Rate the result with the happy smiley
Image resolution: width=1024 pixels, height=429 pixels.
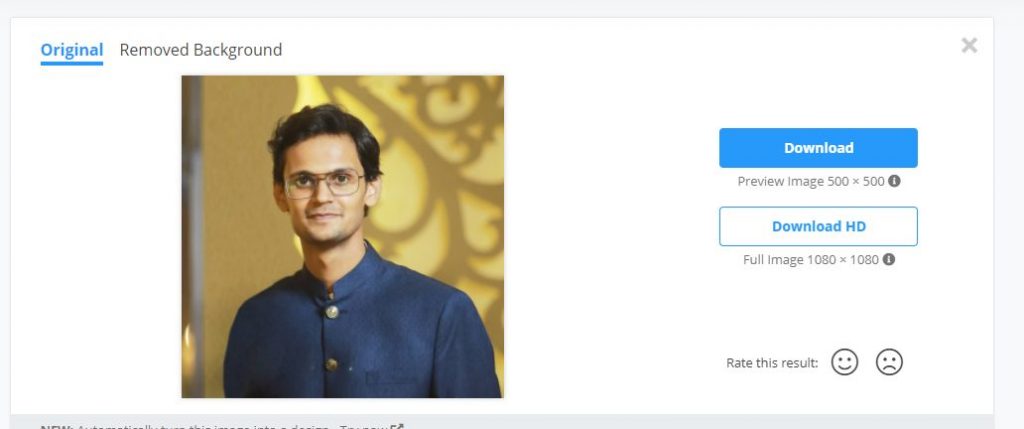[x=844, y=362]
